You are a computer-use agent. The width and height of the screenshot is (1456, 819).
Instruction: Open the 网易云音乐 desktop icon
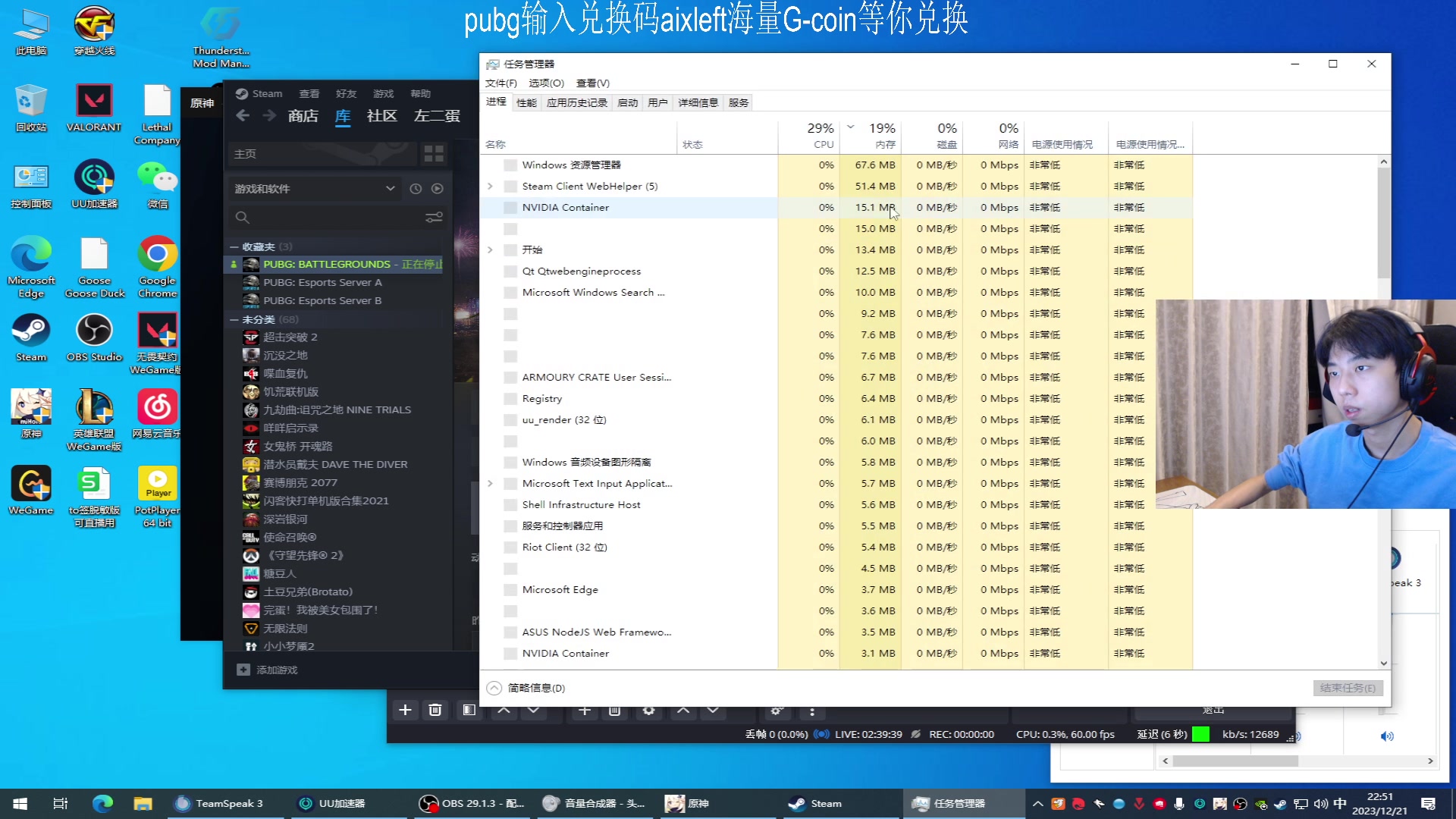[157, 414]
